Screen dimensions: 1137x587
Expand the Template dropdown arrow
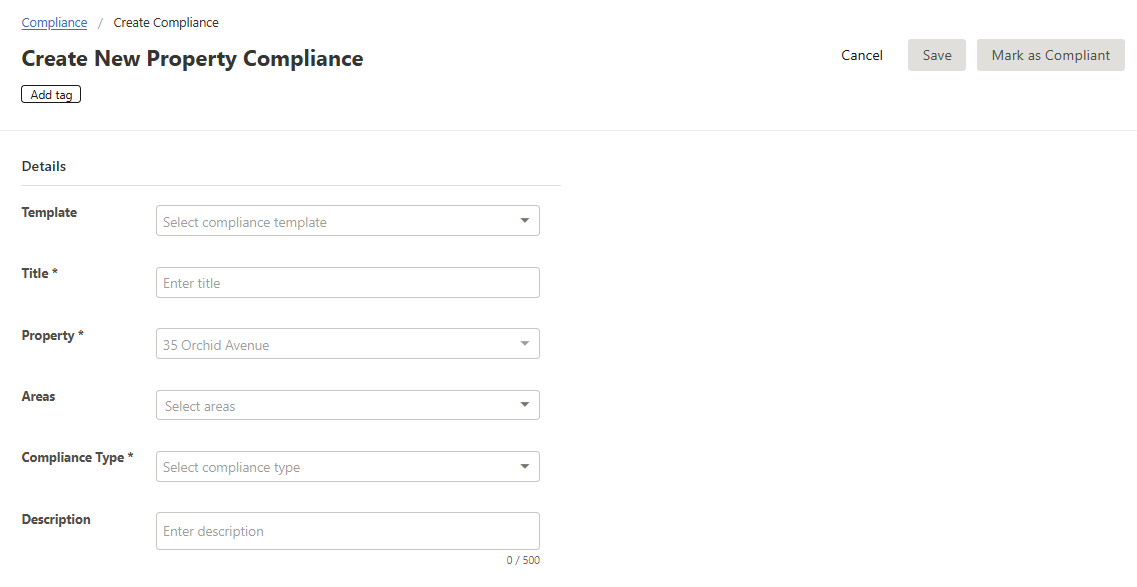[524, 221]
